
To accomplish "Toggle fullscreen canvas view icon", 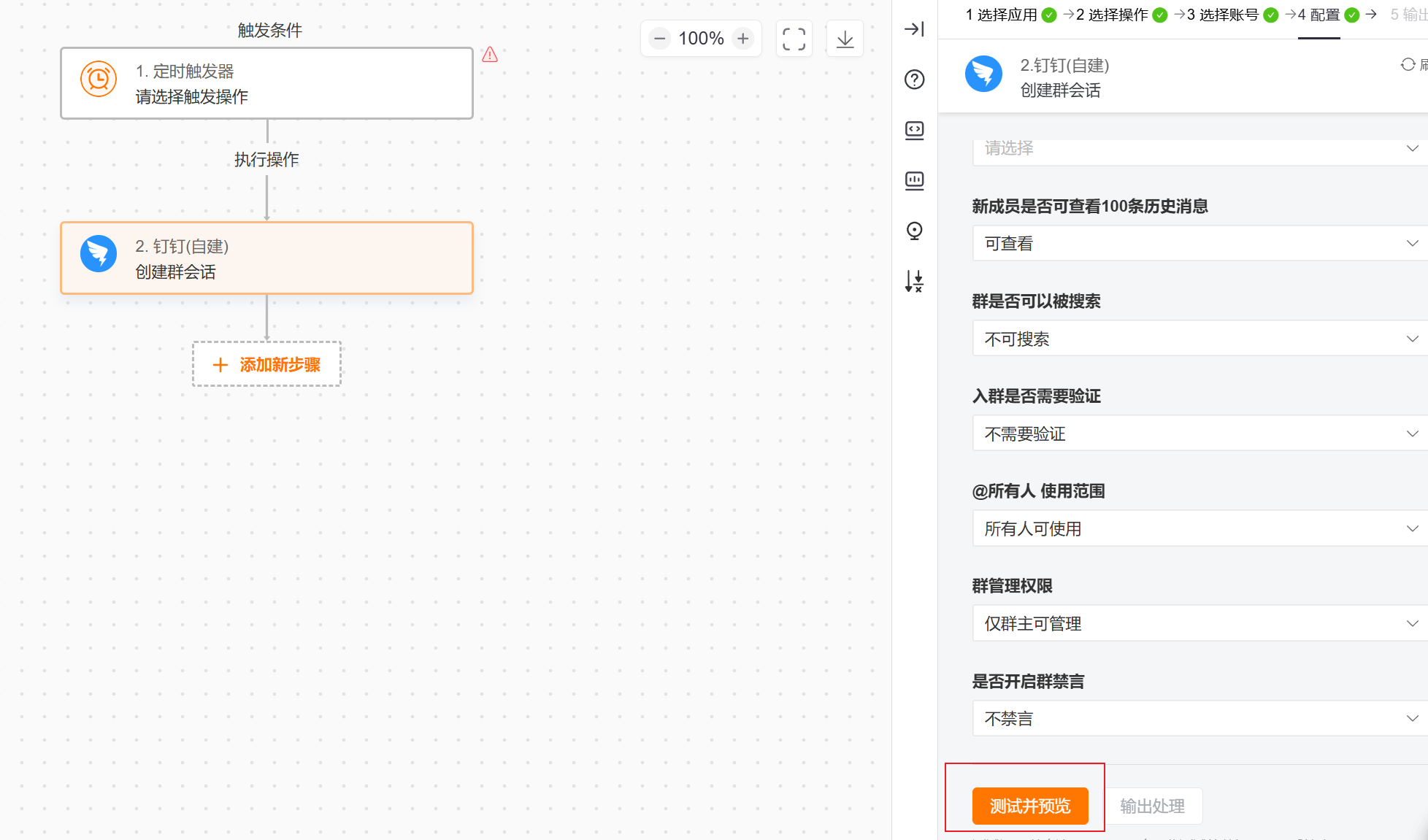I will click(794, 39).
